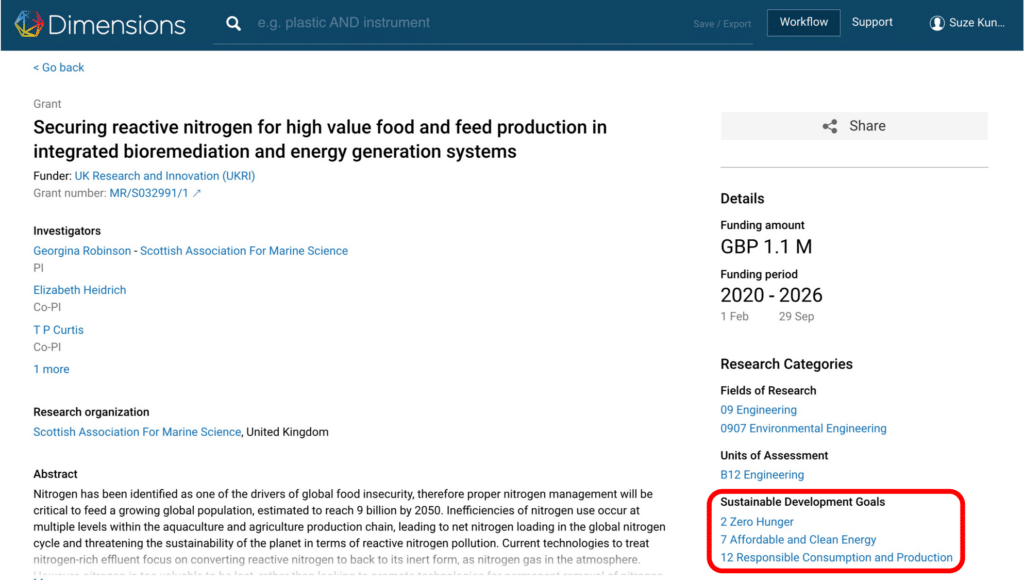Select B12 Engineering unit of assessment
This screenshot has height=580, width=1024.
(x=762, y=475)
